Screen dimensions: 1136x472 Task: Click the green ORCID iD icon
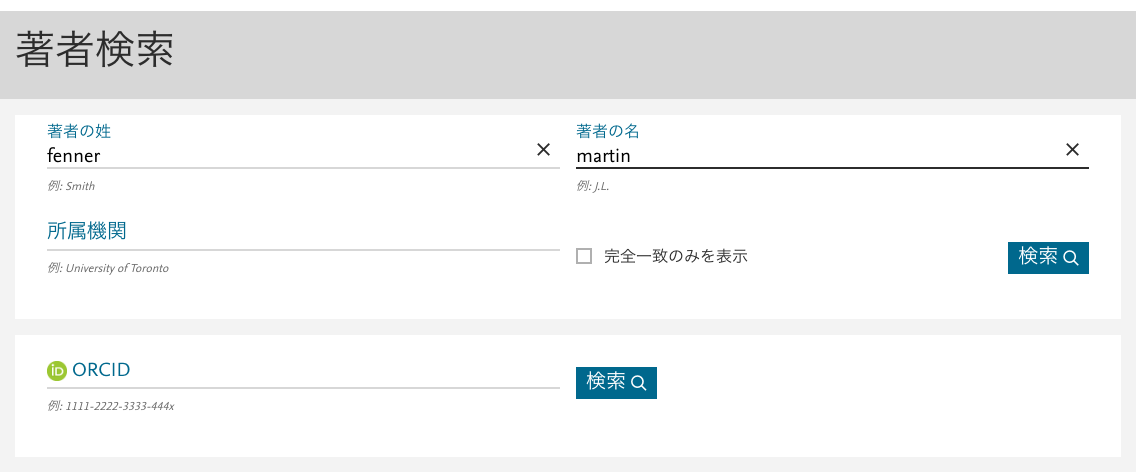[57, 370]
